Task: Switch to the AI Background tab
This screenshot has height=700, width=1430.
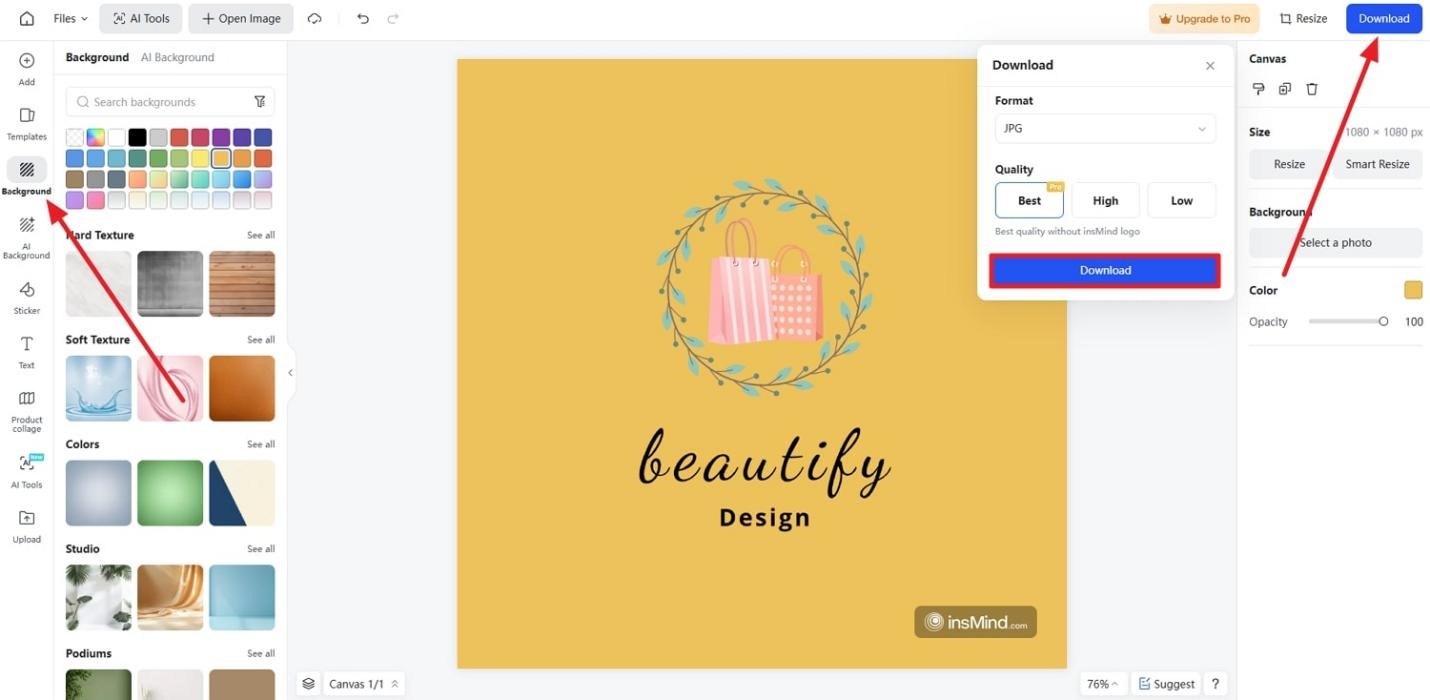Action: click(x=178, y=57)
